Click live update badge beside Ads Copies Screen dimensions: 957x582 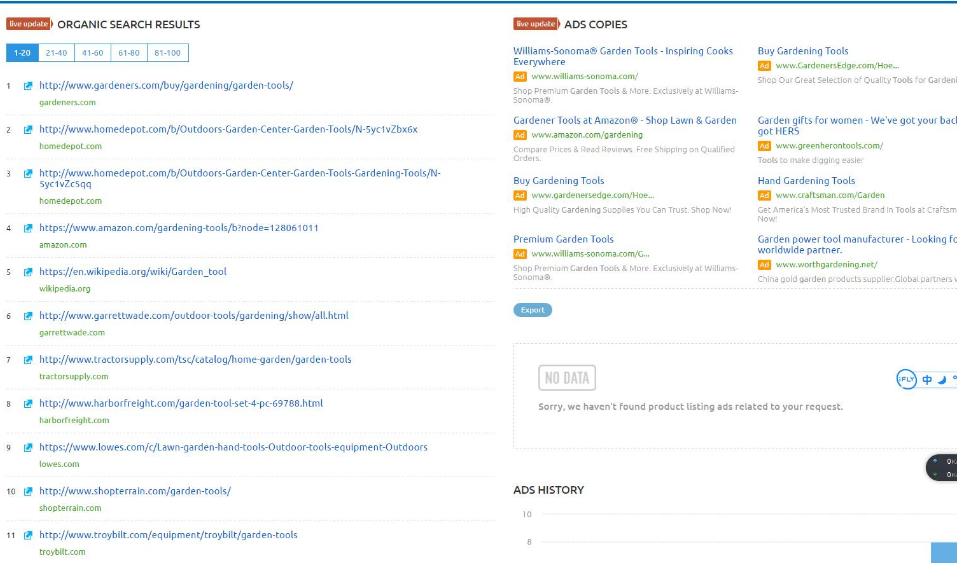536,24
